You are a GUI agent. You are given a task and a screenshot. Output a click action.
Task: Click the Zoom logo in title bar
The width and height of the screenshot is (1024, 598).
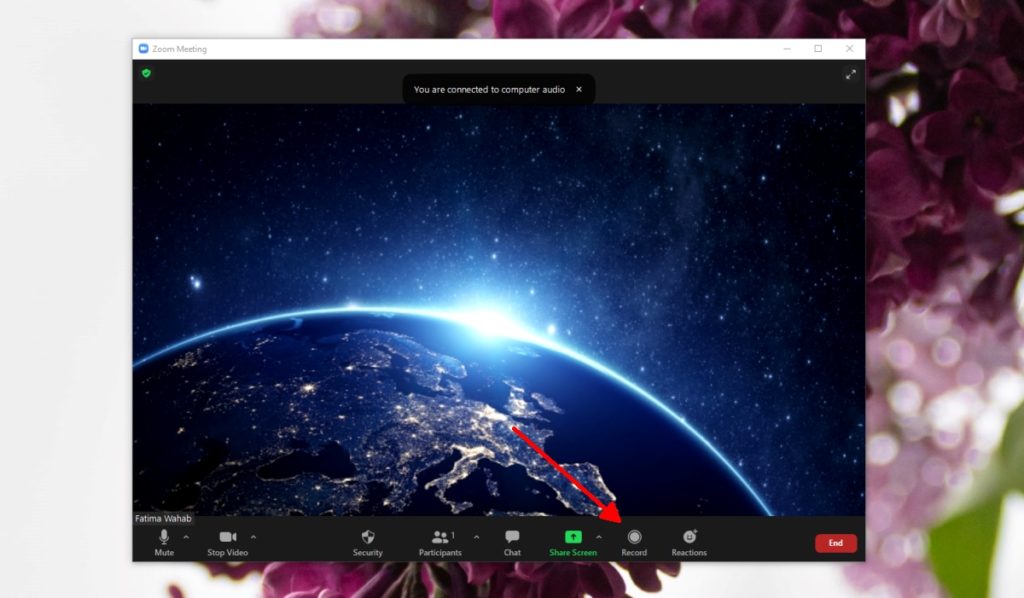tap(143, 48)
